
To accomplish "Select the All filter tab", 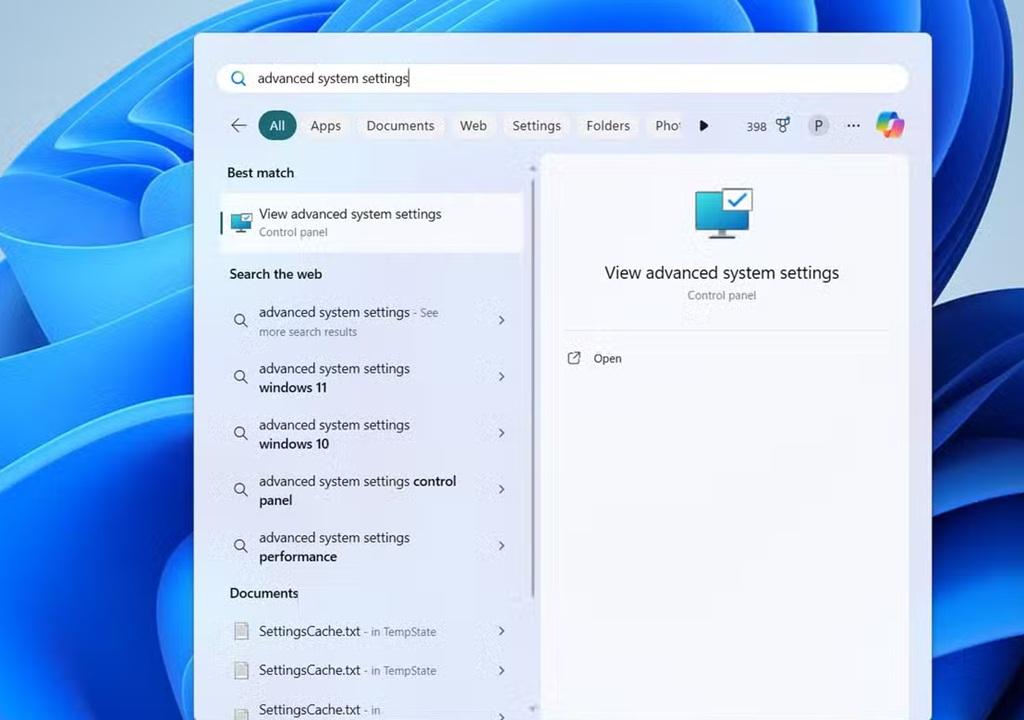I will (277, 125).
